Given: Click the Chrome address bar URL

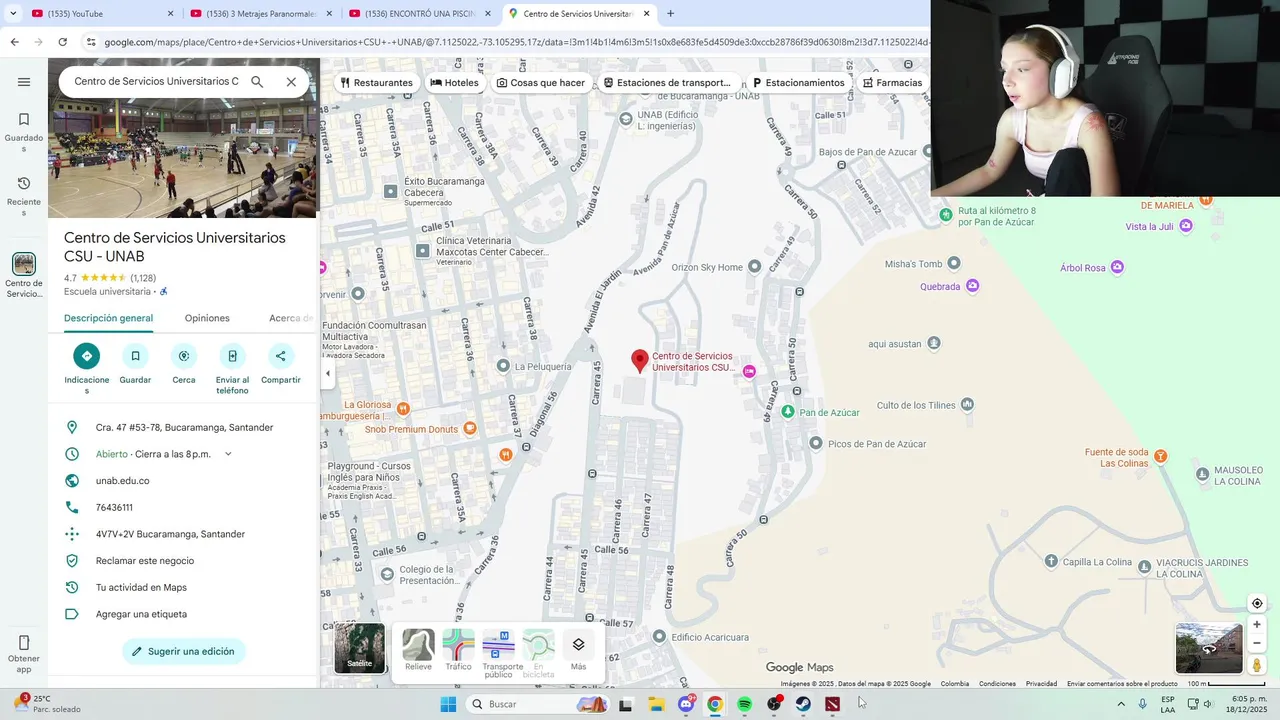Looking at the screenshot, I should [x=515, y=42].
